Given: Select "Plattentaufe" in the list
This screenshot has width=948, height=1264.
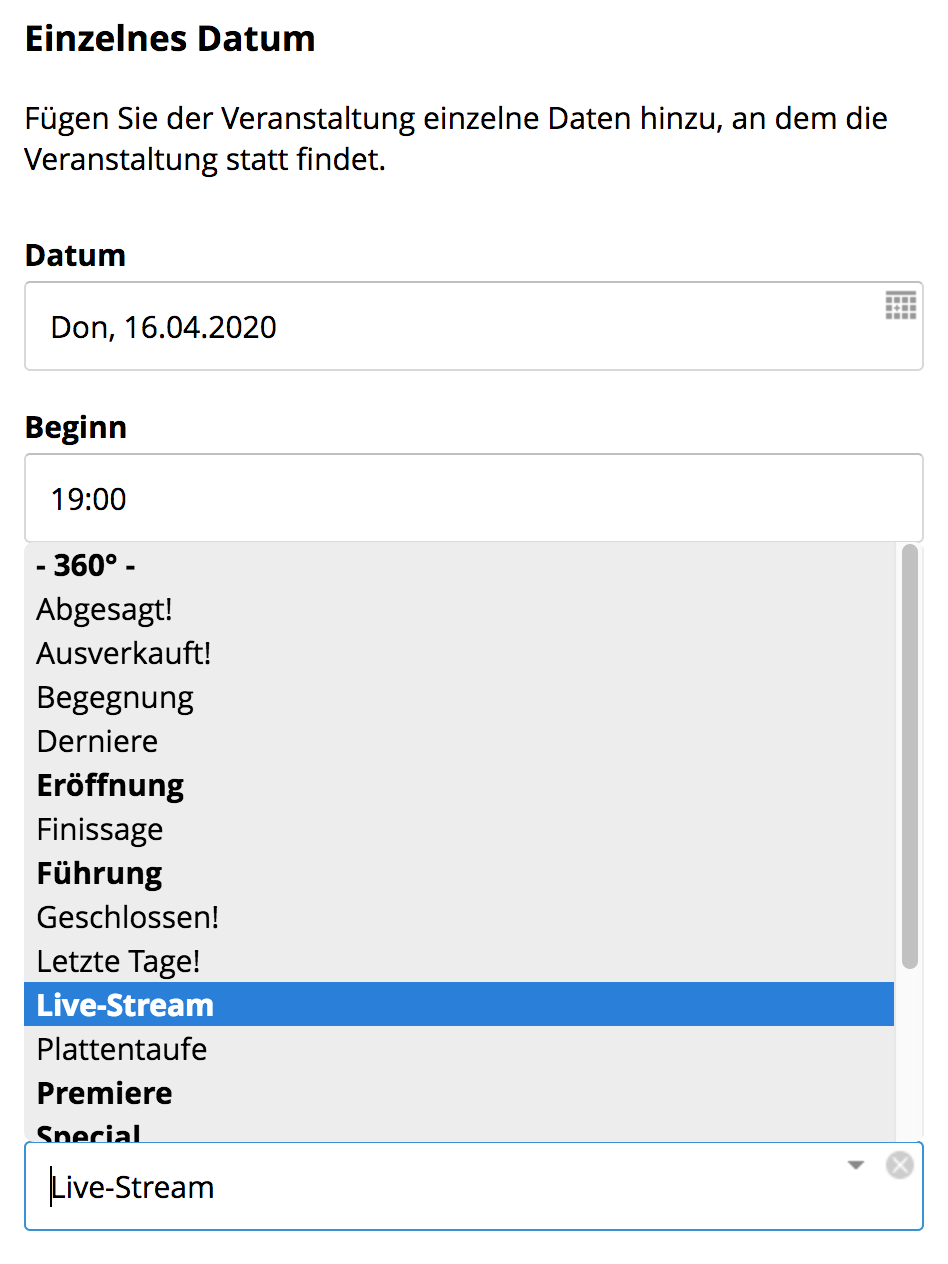Looking at the screenshot, I should pos(459,1049).
